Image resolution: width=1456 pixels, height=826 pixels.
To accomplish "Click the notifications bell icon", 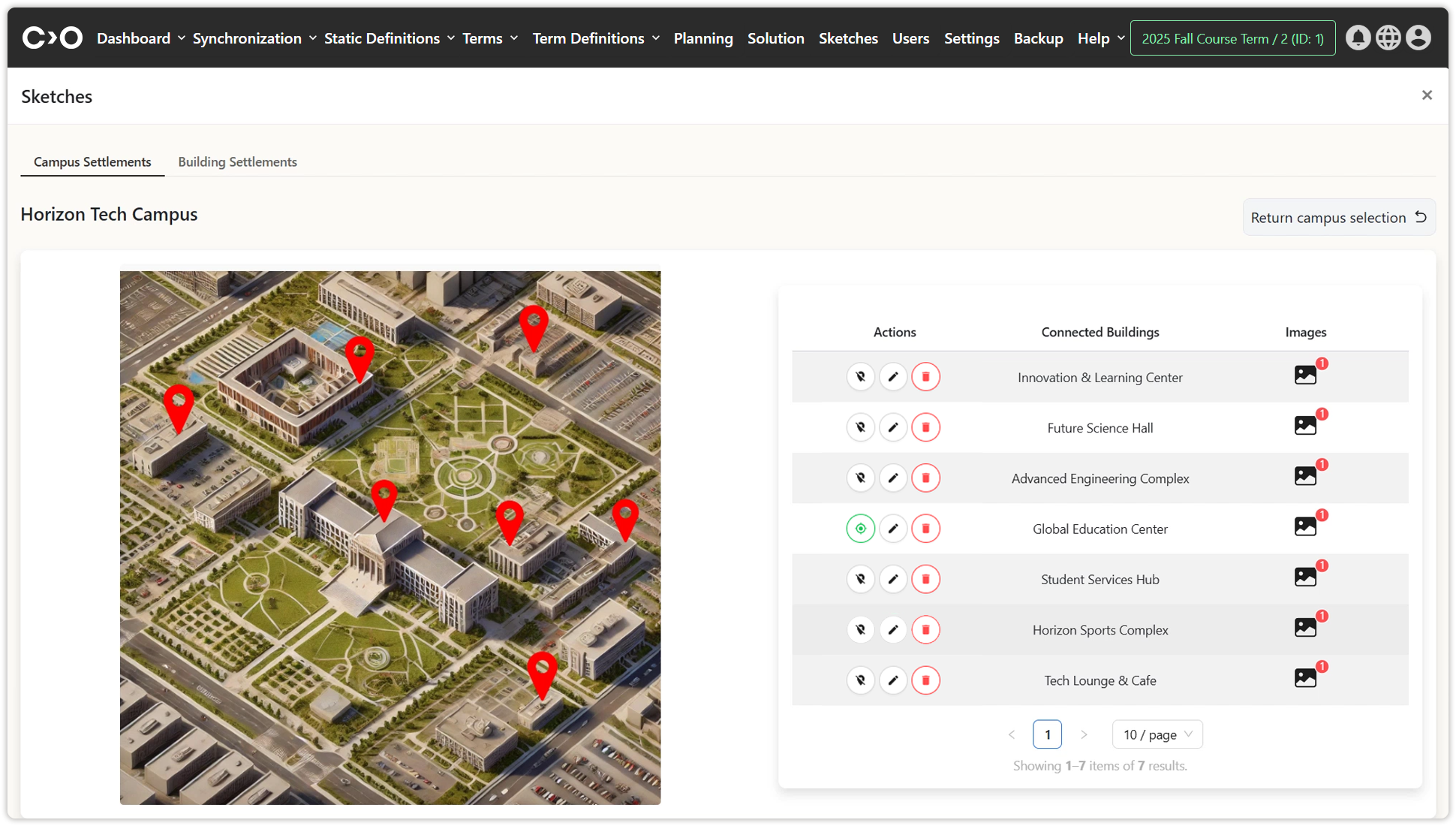I will [x=1357, y=38].
